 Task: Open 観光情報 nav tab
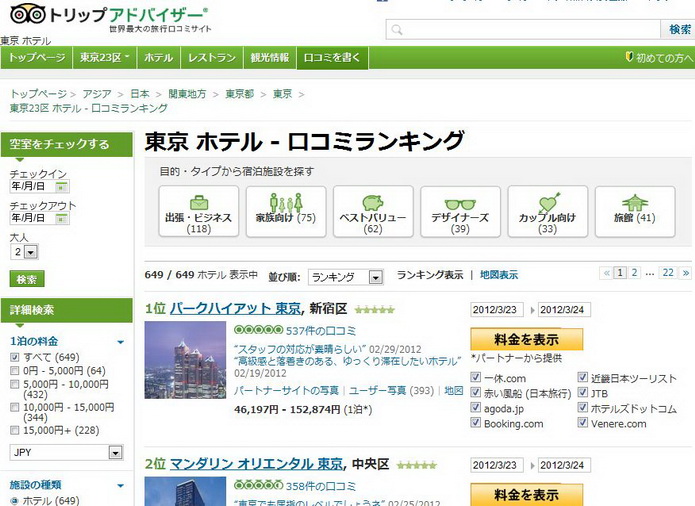pyautogui.click(x=270, y=58)
